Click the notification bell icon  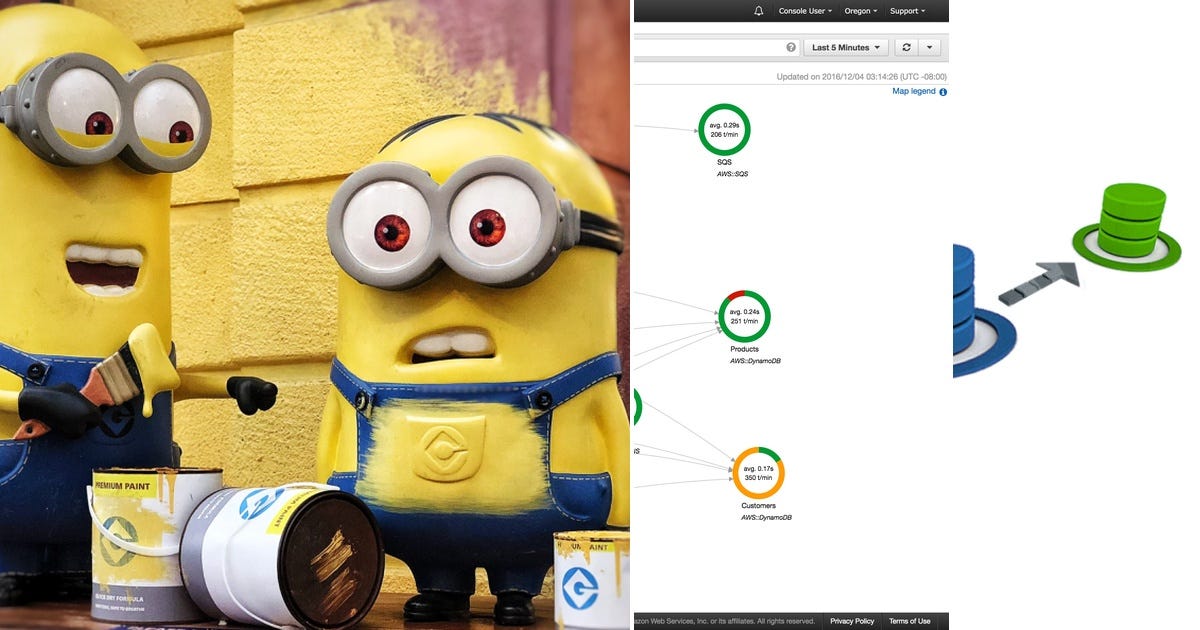(x=757, y=11)
